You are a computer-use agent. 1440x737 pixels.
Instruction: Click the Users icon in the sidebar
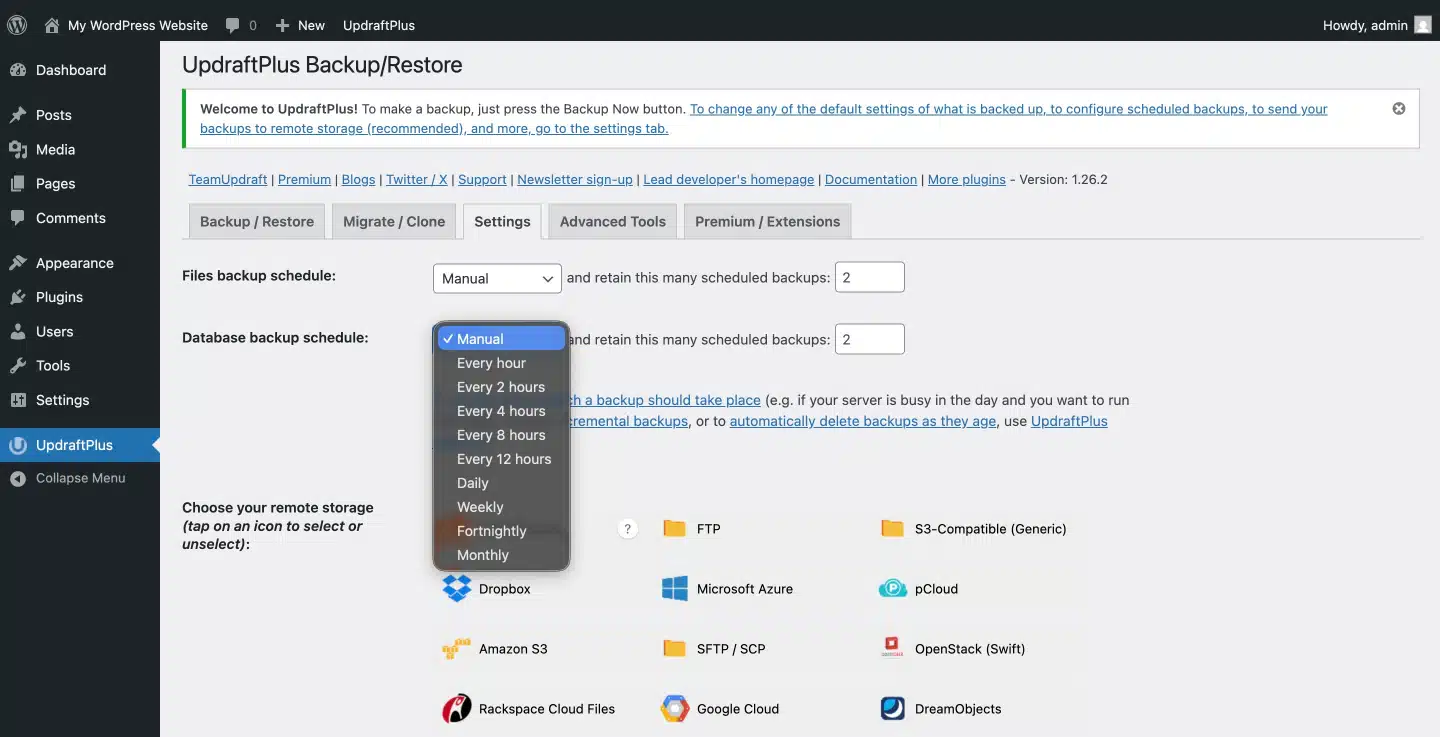click(x=18, y=331)
